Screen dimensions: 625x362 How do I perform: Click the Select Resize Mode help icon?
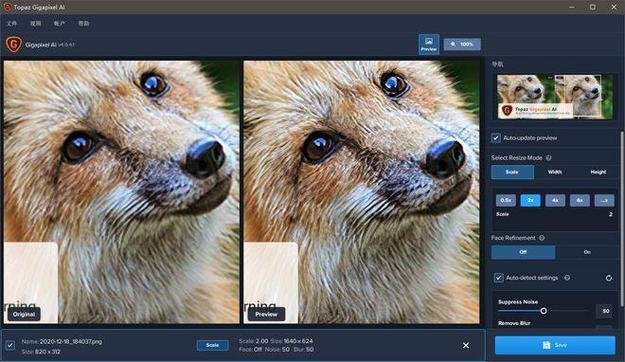click(x=548, y=158)
